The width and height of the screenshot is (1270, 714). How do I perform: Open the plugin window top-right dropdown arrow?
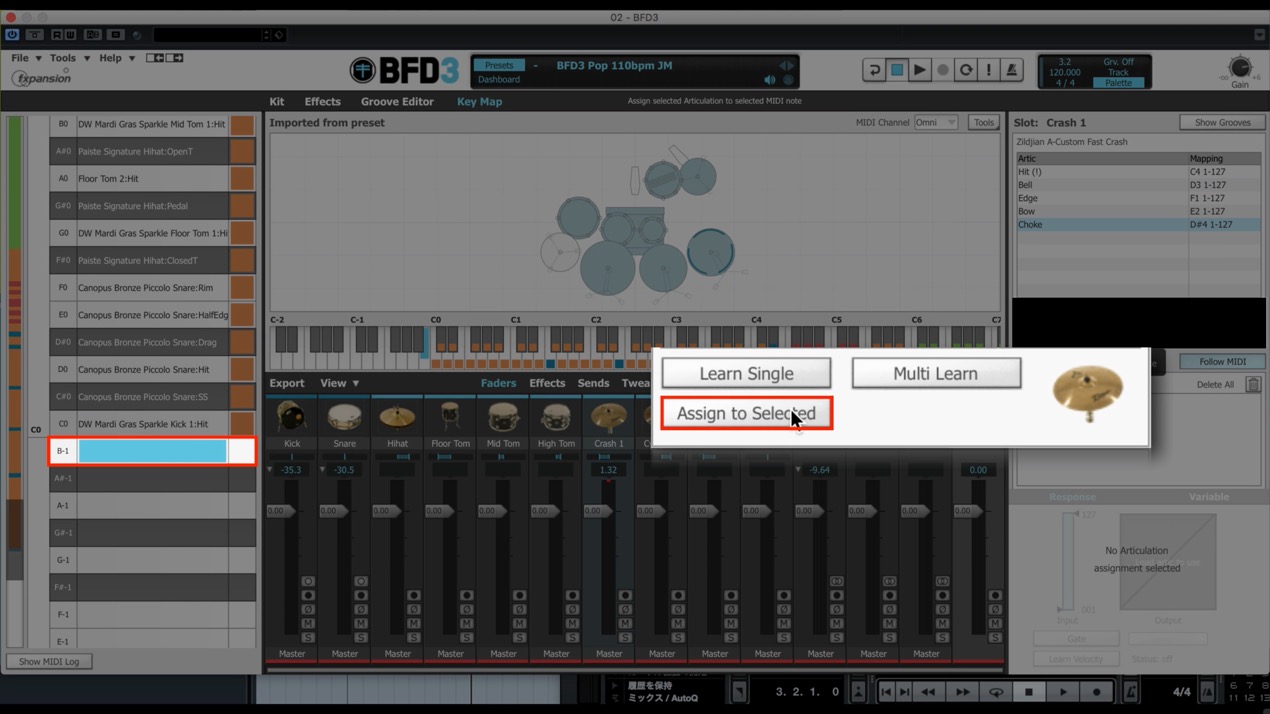[1259, 35]
